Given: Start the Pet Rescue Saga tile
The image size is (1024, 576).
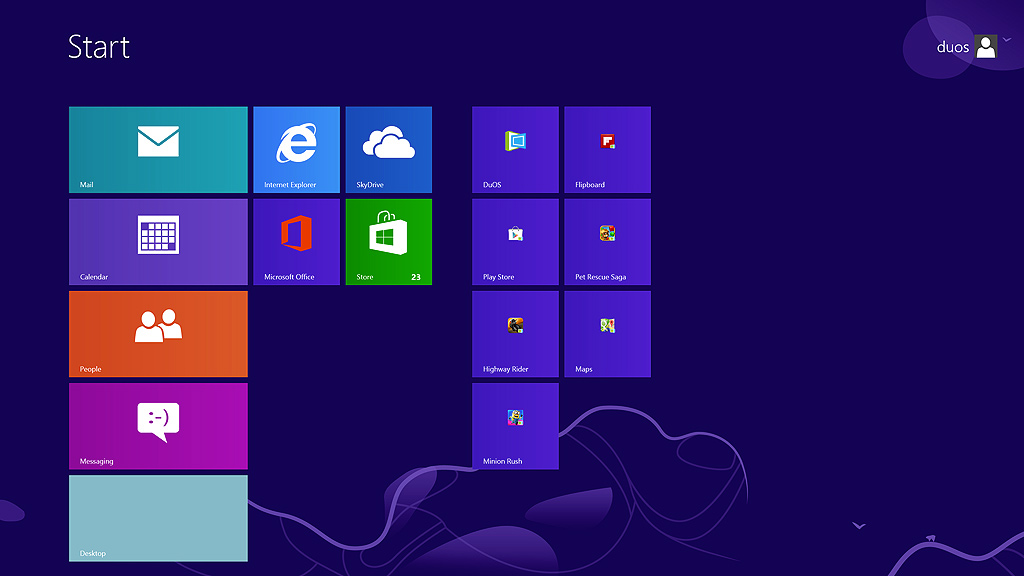Looking at the screenshot, I should click(607, 242).
